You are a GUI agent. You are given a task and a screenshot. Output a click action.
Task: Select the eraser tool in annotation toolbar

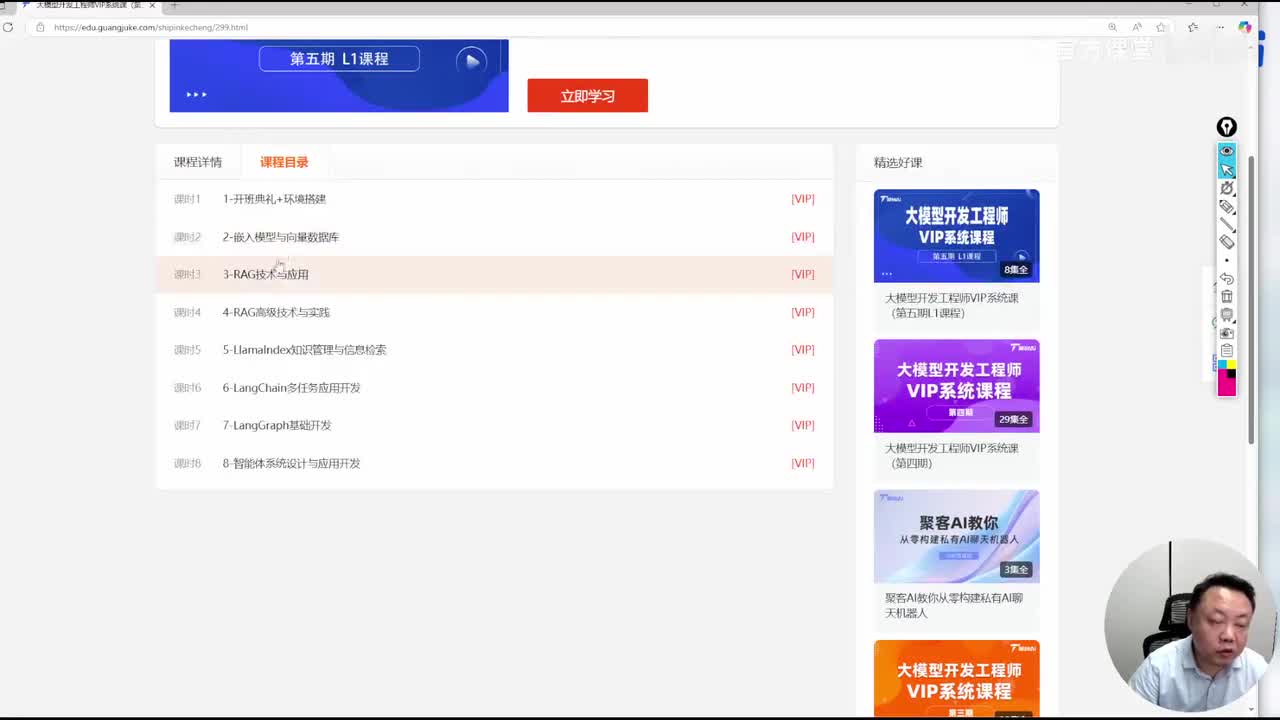point(1227,242)
